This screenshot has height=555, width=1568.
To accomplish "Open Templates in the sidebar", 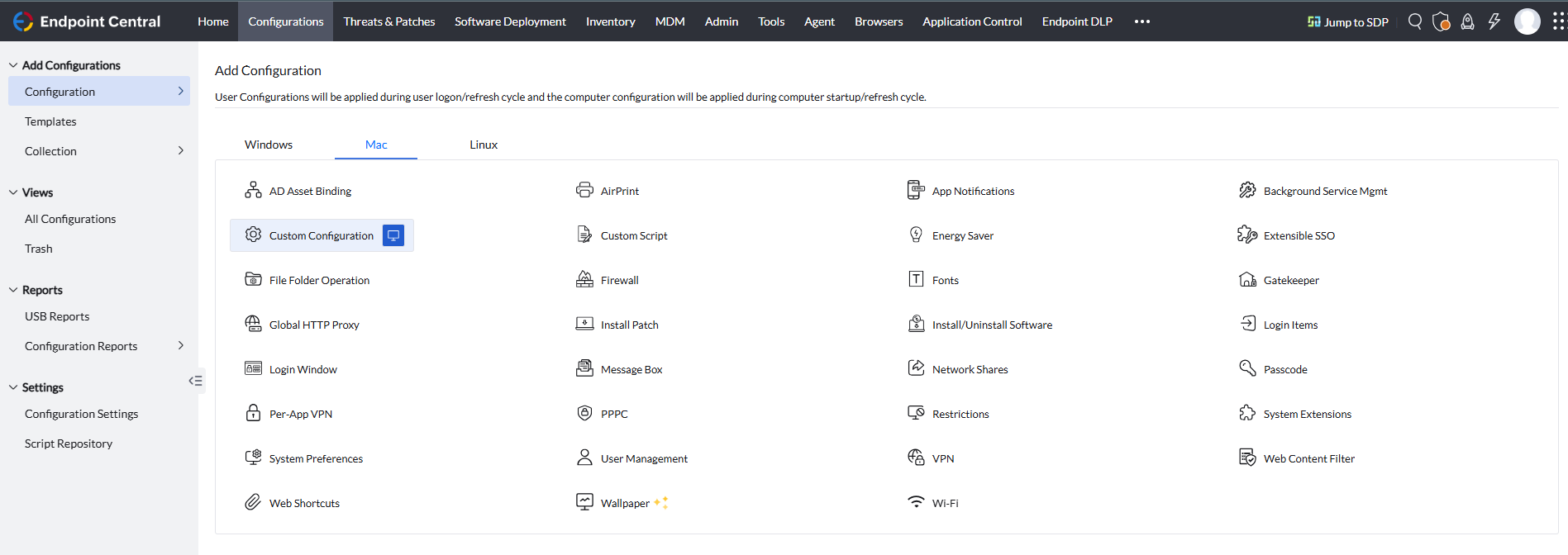I will click(50, 121).
